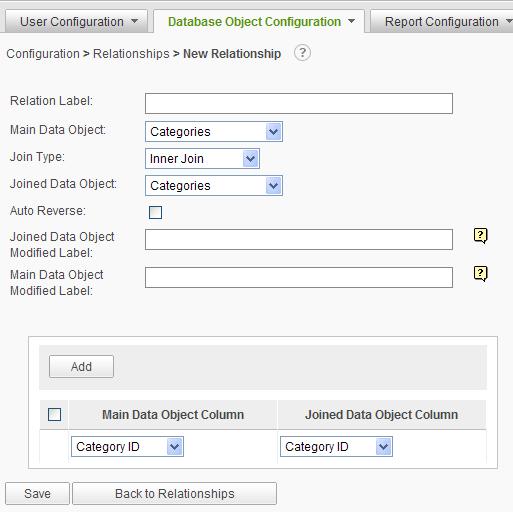Open the Main Data Object dropdown
513x512 pixels.
pos(214,132)
